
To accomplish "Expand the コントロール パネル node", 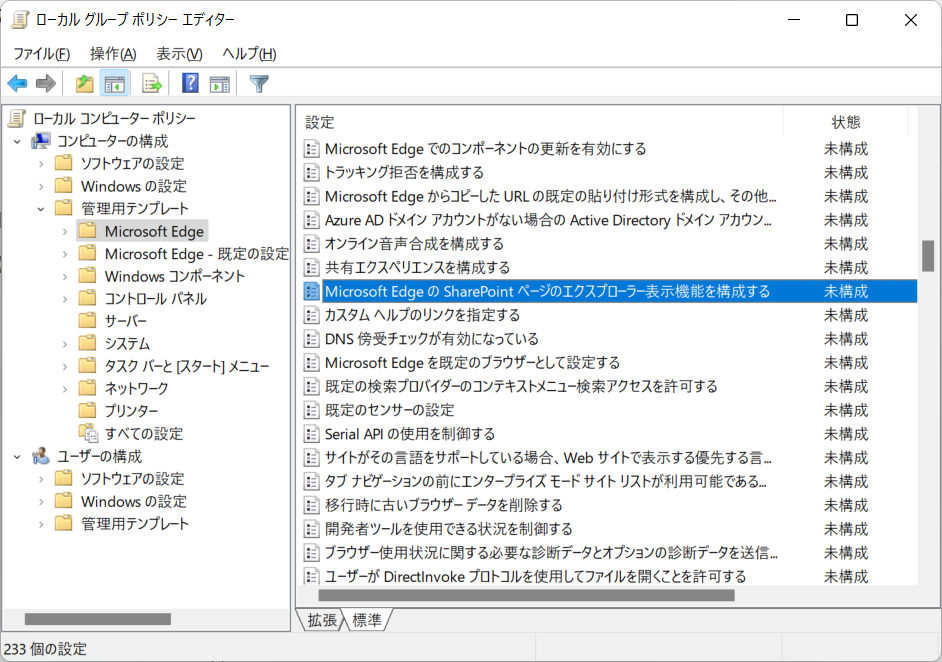I will point(65,299).
